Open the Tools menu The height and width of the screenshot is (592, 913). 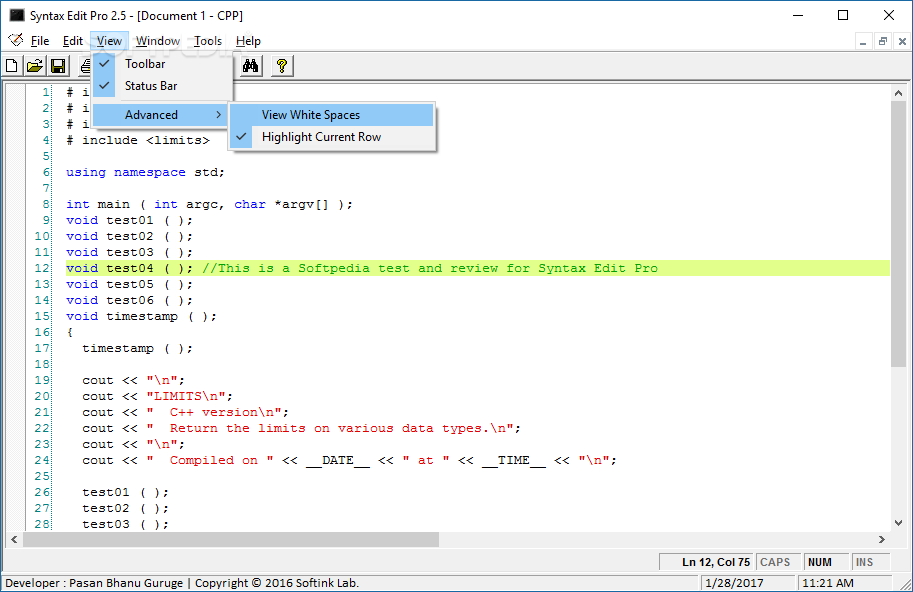(208, 41)
